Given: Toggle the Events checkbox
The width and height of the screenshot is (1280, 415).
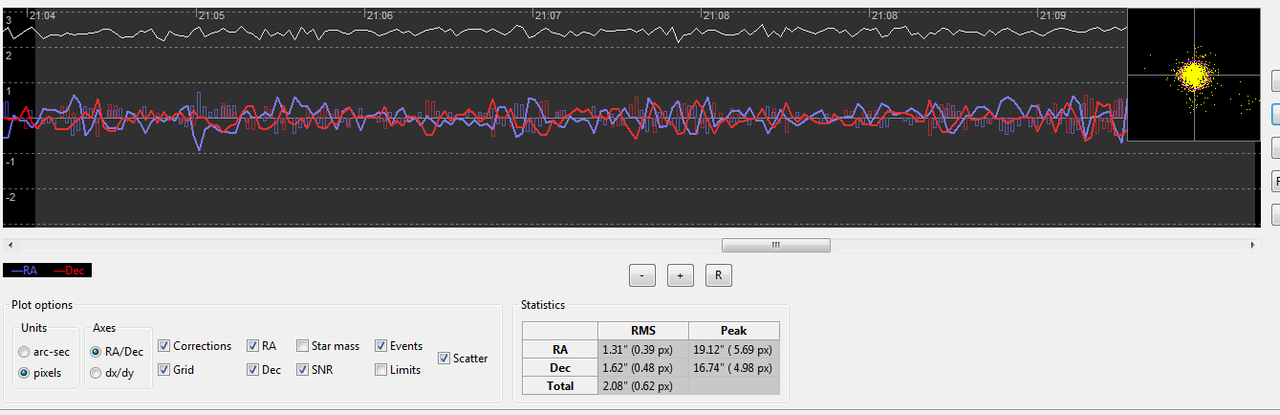Looking at the screenshot, I should click(381, 346).
